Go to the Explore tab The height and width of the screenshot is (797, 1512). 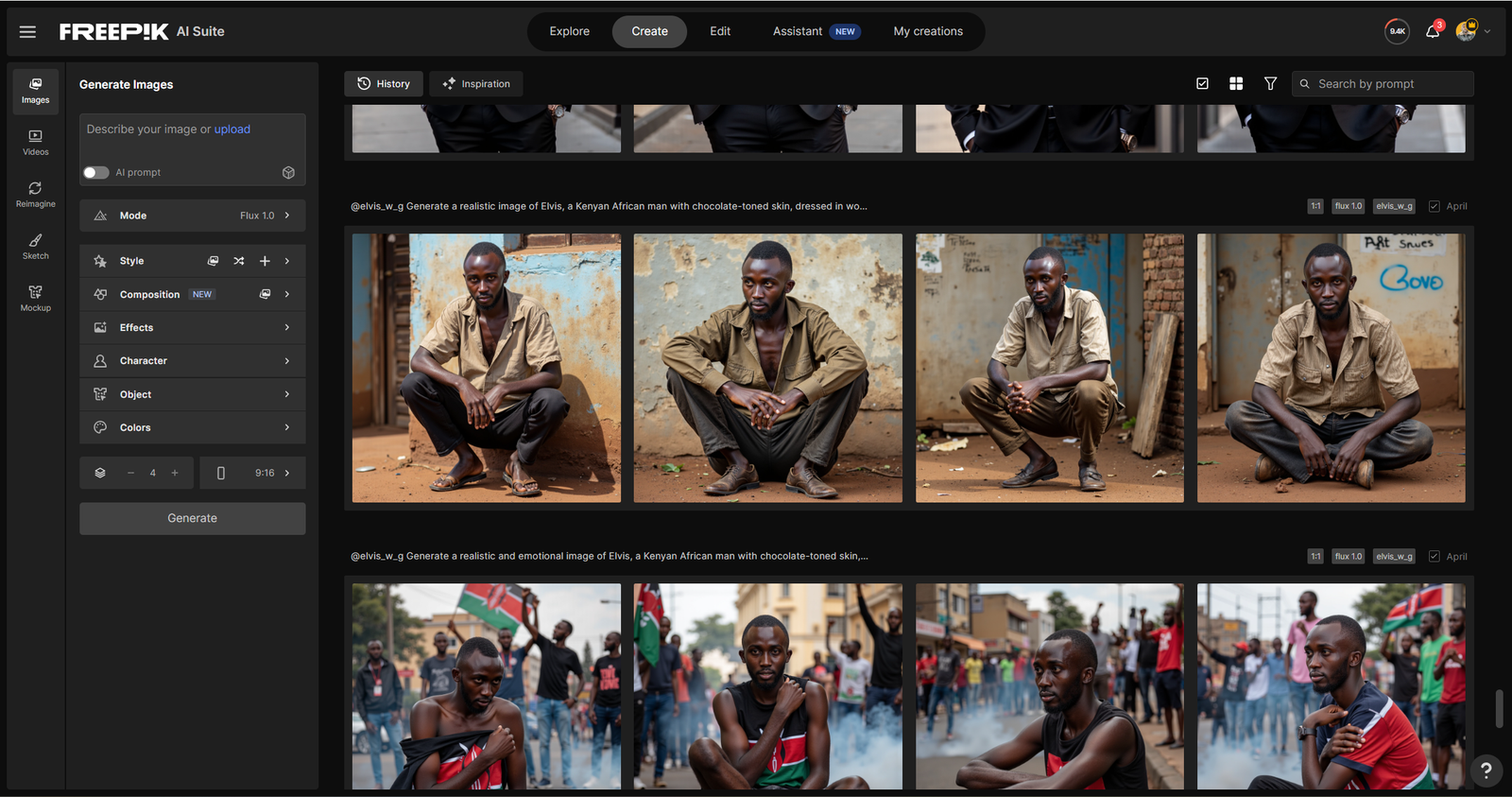(569, 31)
